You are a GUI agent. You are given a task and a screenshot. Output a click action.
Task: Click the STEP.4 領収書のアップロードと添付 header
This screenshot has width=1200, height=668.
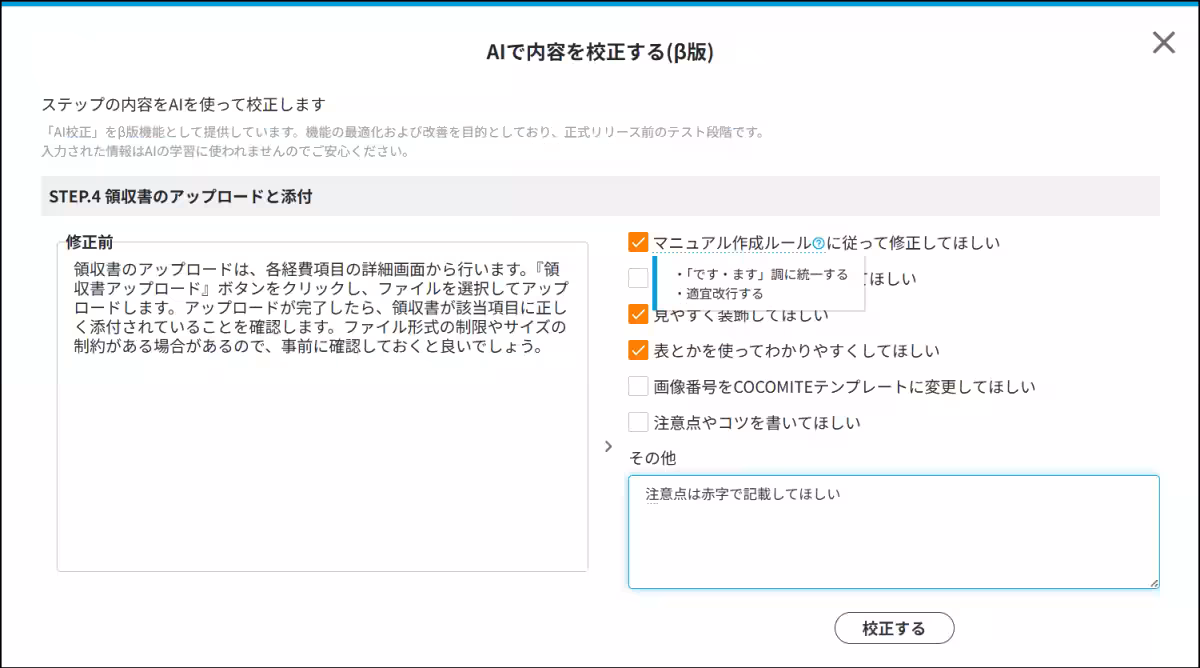tap(181, 197)
